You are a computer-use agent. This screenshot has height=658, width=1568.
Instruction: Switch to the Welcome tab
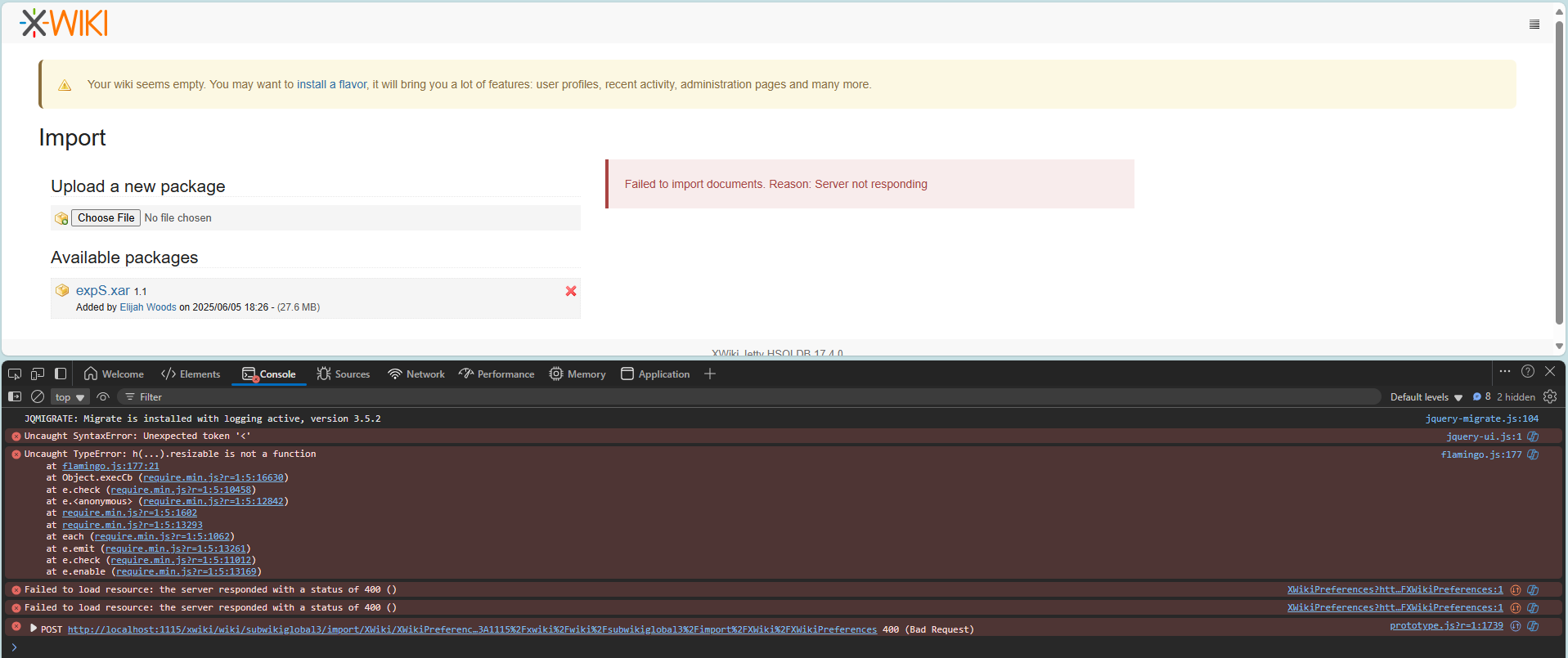(x=114, y=374)
